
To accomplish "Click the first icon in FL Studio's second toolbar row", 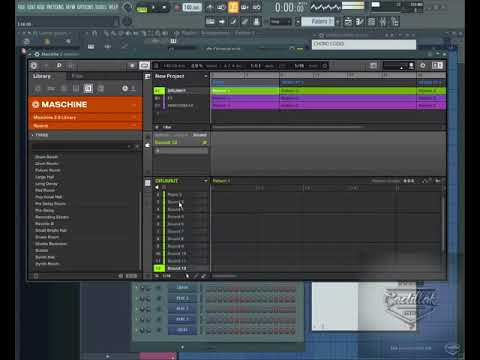I will [210, 22].
